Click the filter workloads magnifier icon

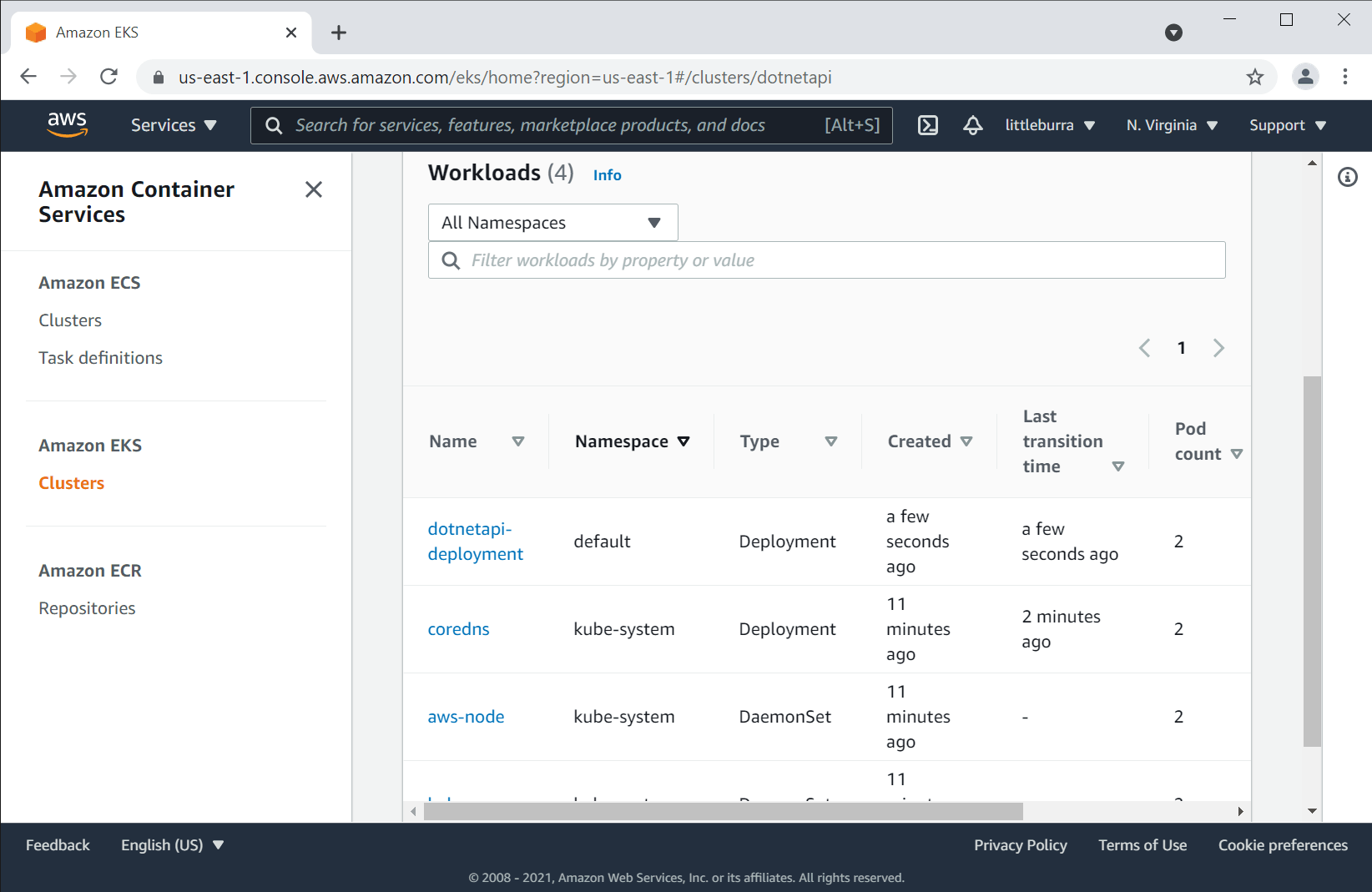451,260
